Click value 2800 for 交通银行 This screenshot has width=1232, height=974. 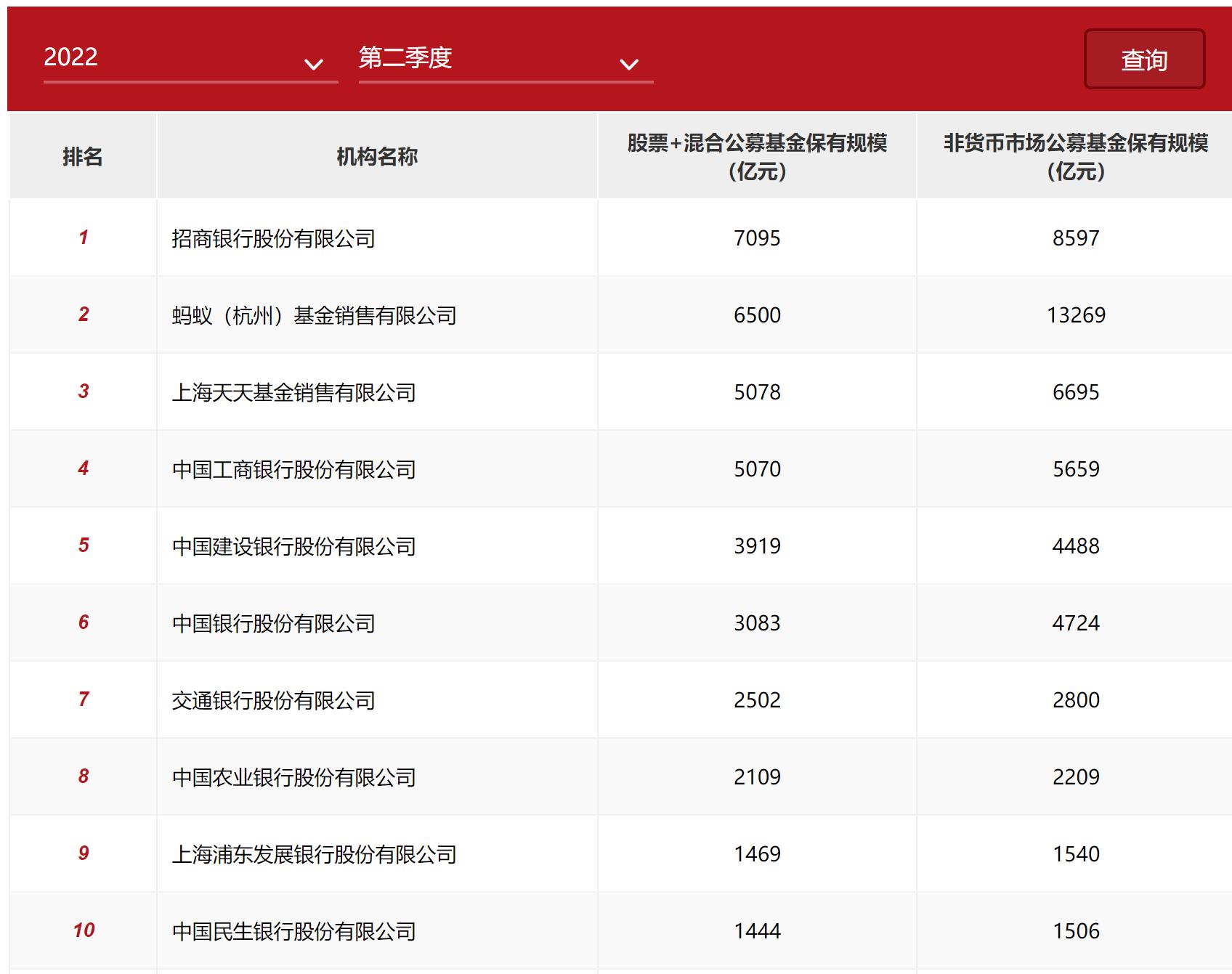pyautogui.click(x=1076, y=700)
